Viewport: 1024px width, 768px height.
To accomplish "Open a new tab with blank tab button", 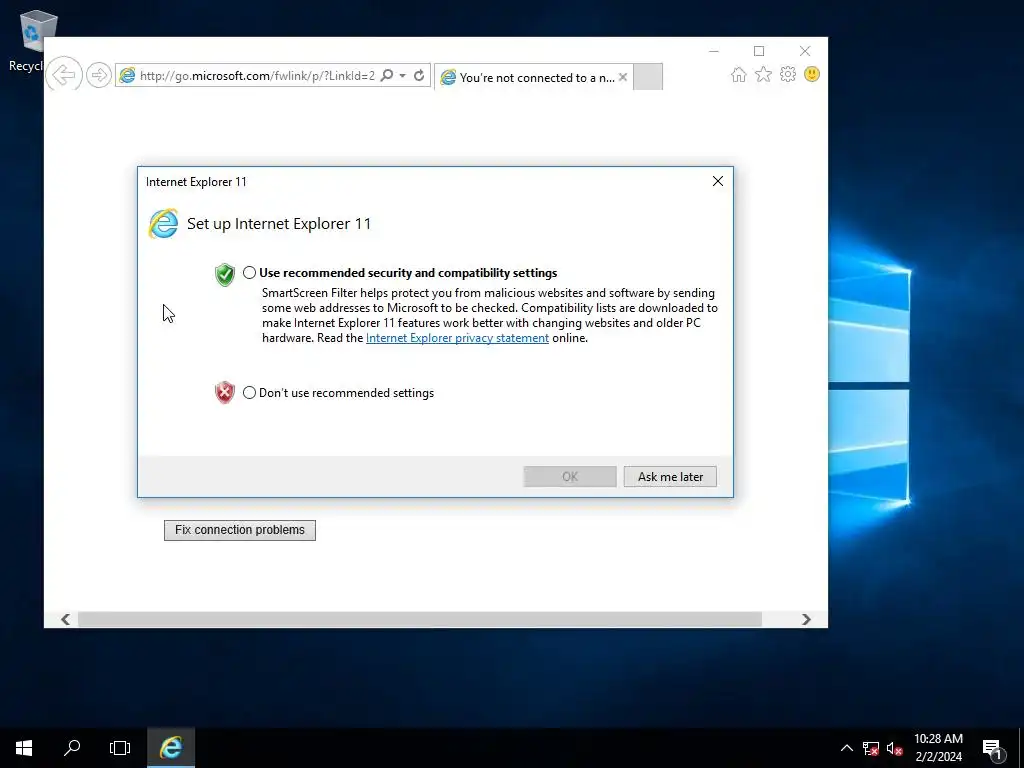I will (x=648, y=76).
